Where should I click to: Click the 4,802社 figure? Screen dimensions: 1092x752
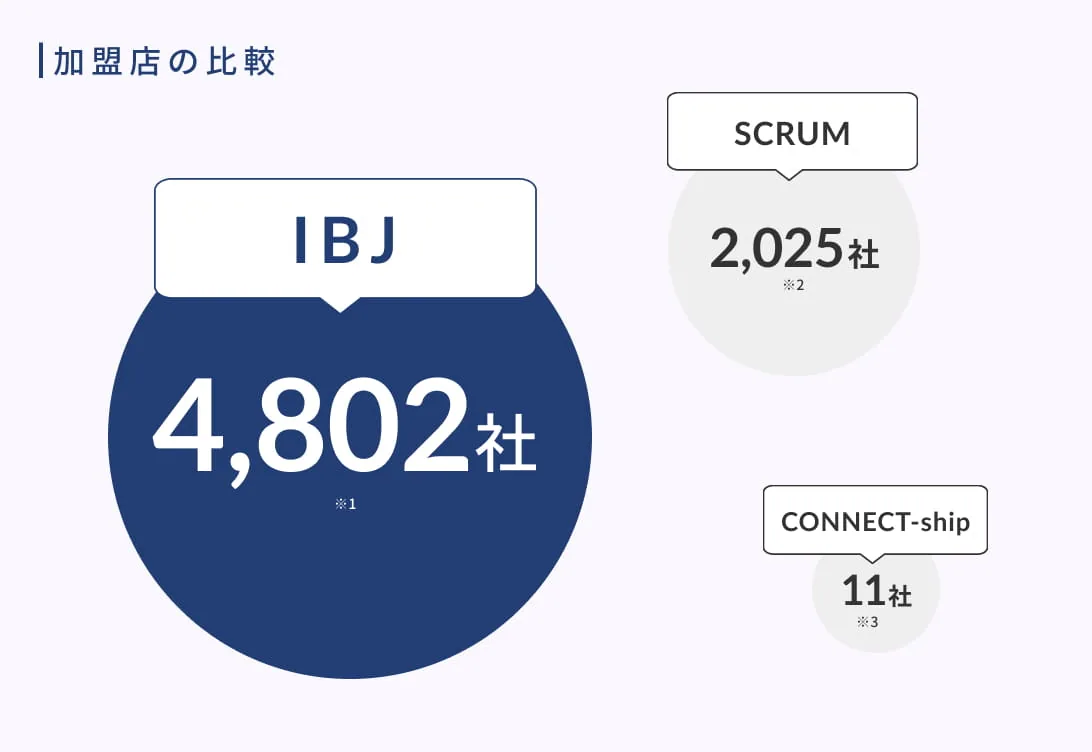tap(344, 432)
